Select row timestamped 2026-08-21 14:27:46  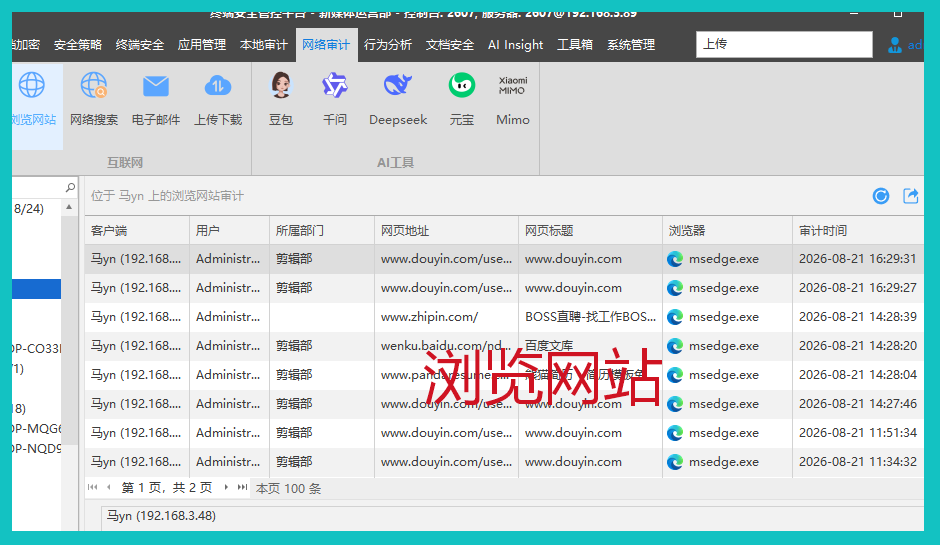(x=504, y=404)
